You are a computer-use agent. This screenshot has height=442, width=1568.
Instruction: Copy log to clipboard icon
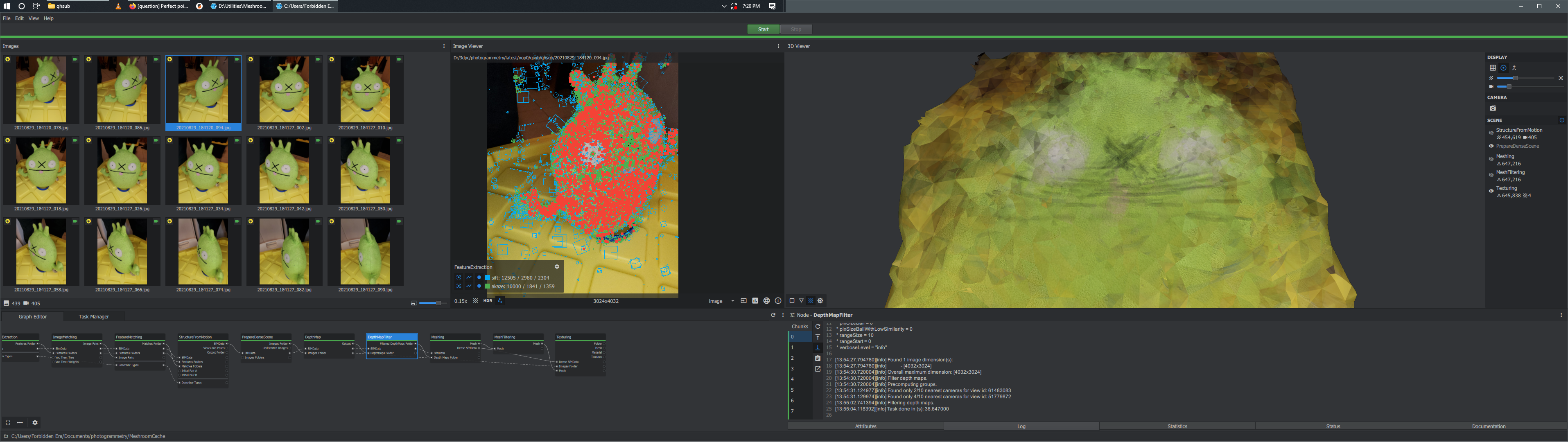pos(818,358)
